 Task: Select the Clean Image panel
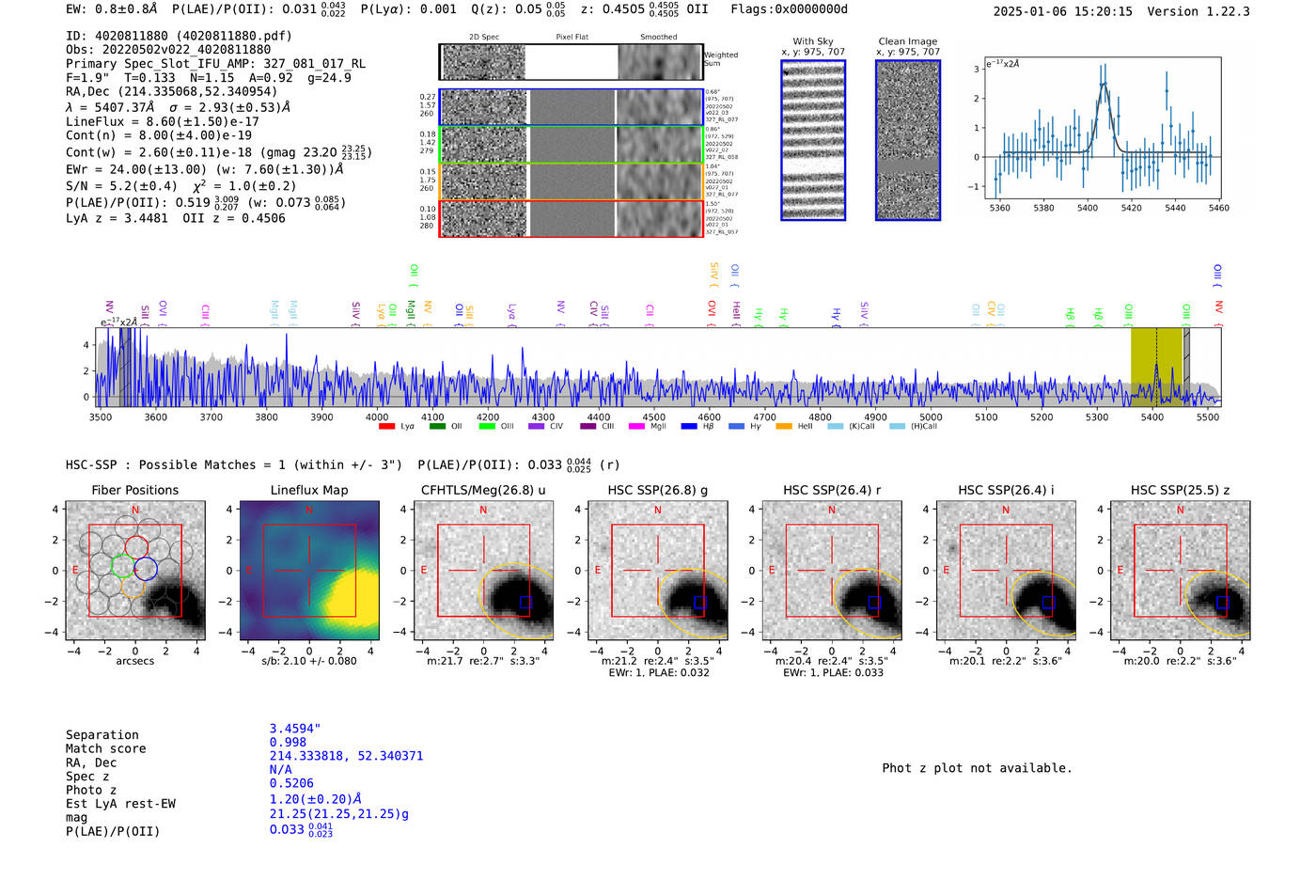[x=908, y=140]
